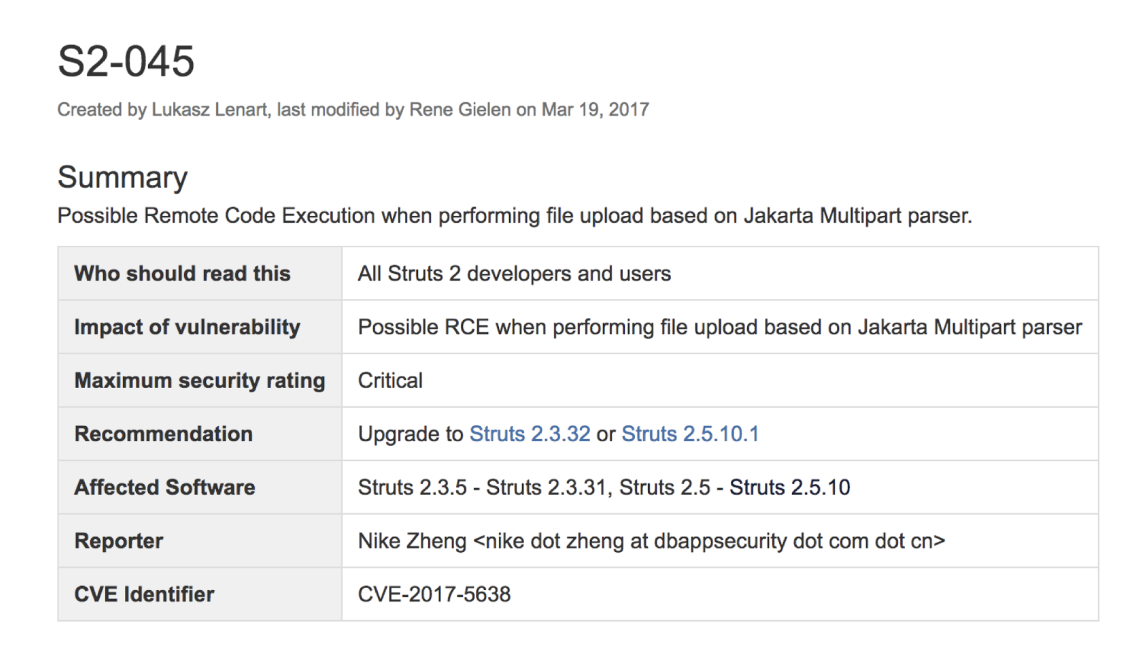
Task: Click the Nike Zheng reporter email text
Action: 652,541
